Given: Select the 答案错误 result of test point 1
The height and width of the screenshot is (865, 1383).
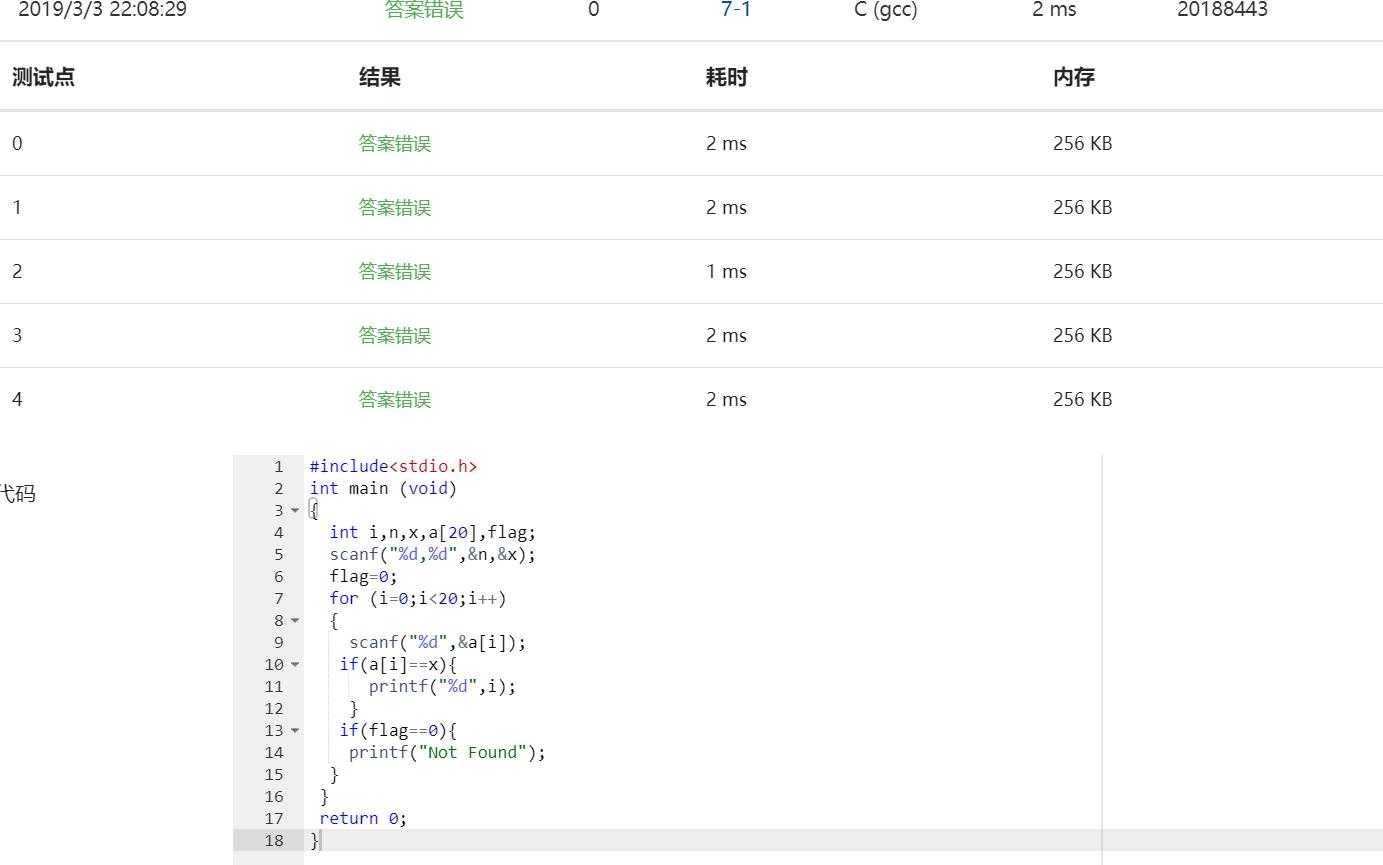Looking at the screenshot, I should click(395, 207).
